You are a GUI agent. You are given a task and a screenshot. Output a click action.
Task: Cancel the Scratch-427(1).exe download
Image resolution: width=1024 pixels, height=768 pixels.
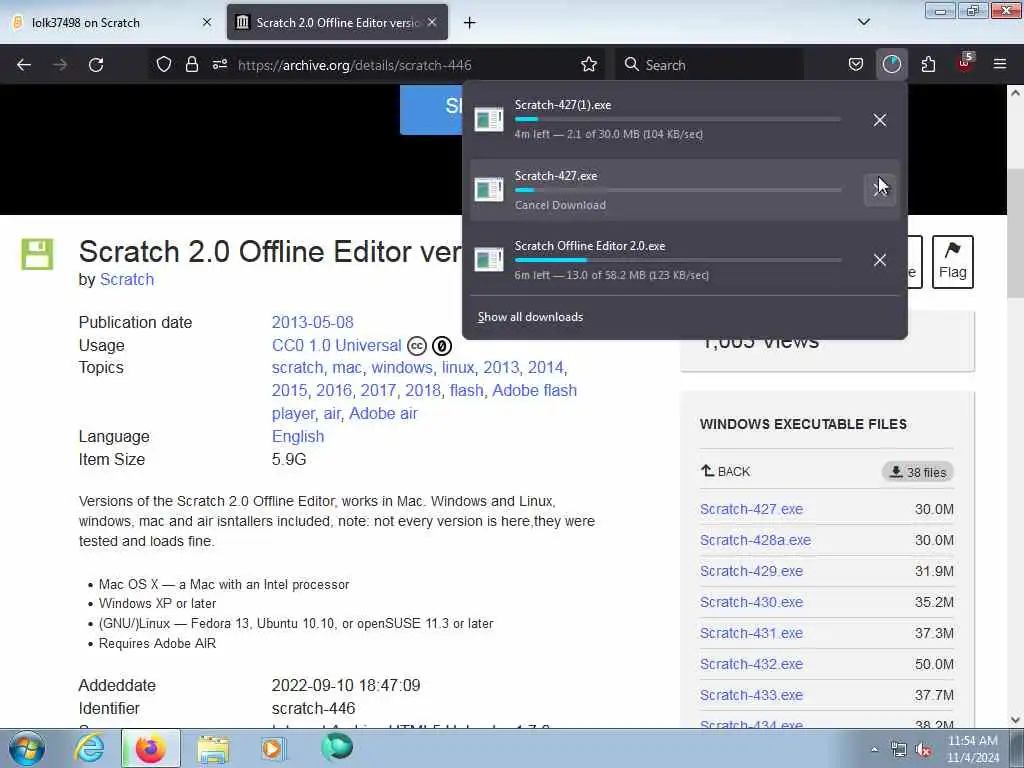coord(880,120)
